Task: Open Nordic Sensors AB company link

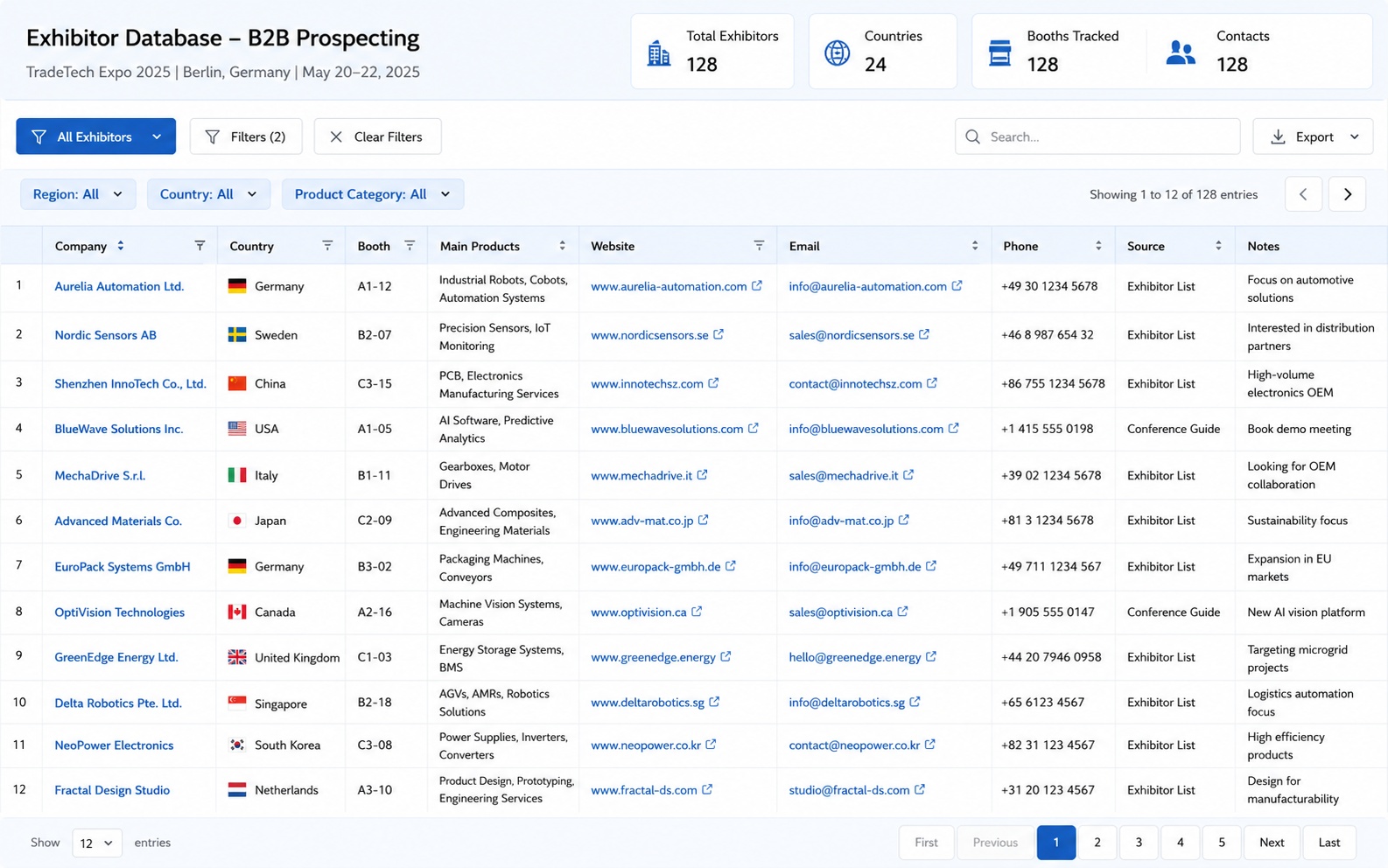Action: (x=105, y=335)
